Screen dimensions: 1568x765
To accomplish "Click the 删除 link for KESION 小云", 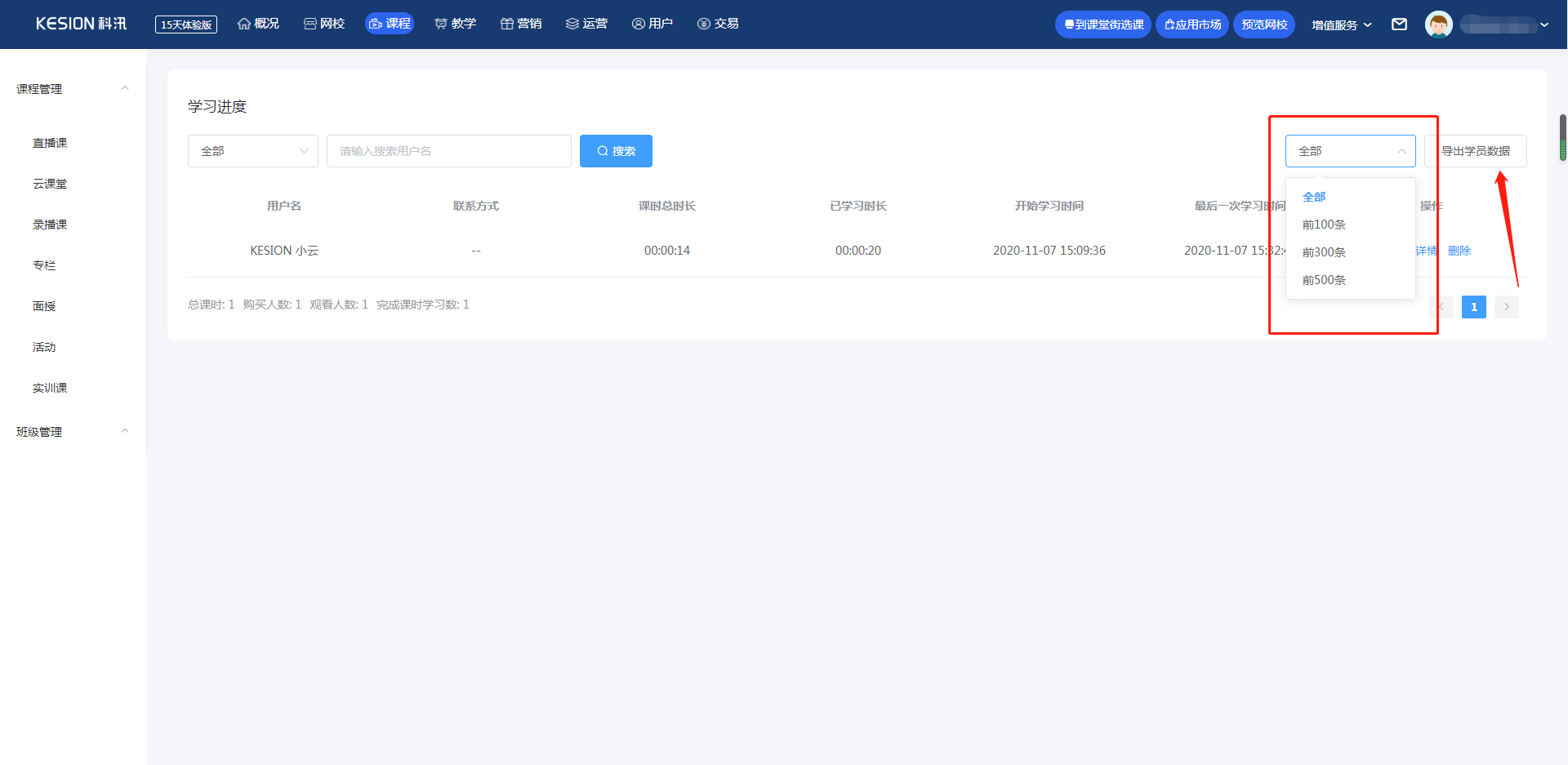I will click(1459, 251).
